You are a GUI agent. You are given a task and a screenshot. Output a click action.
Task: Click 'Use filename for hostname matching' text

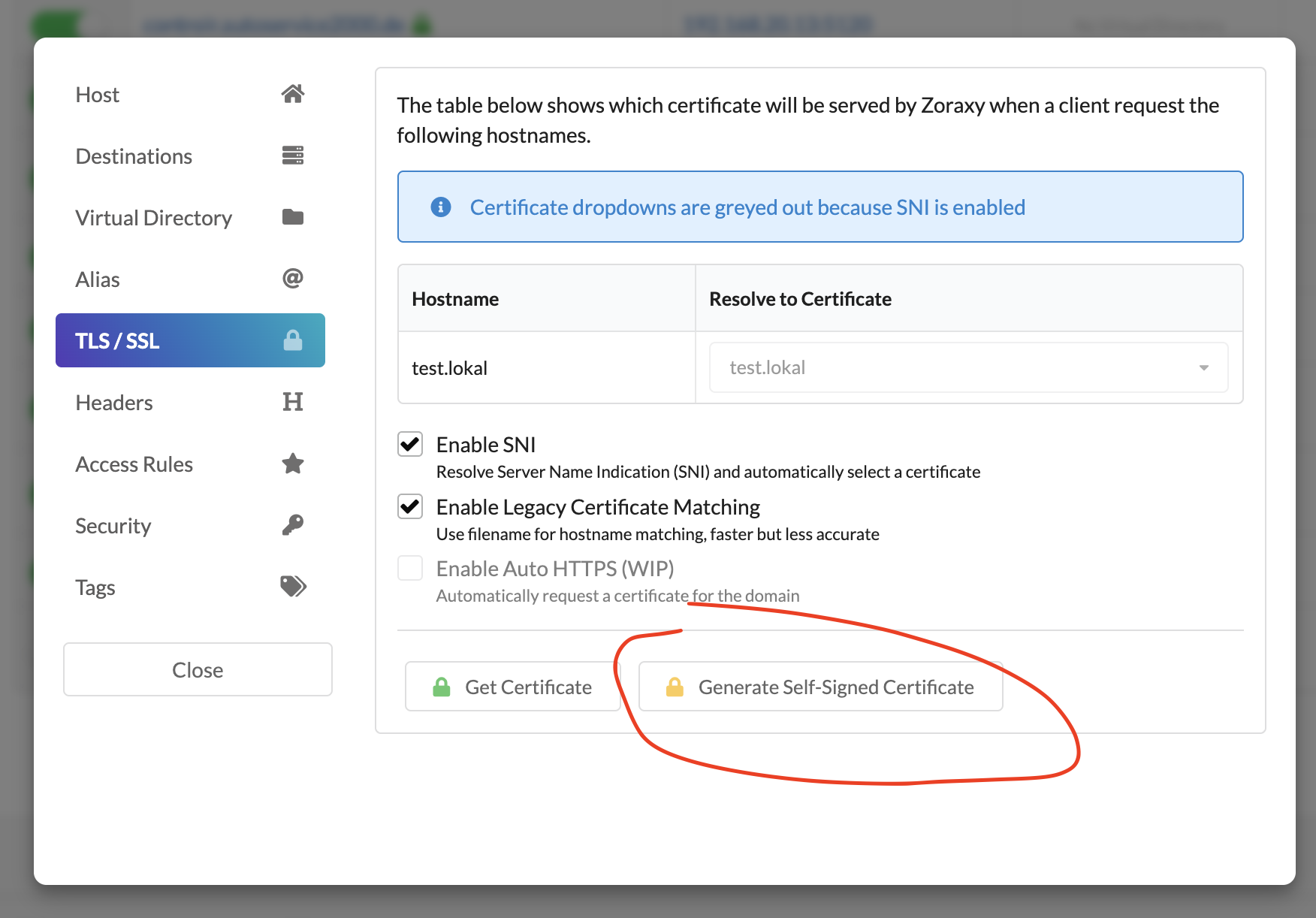[x=658, y=534]
